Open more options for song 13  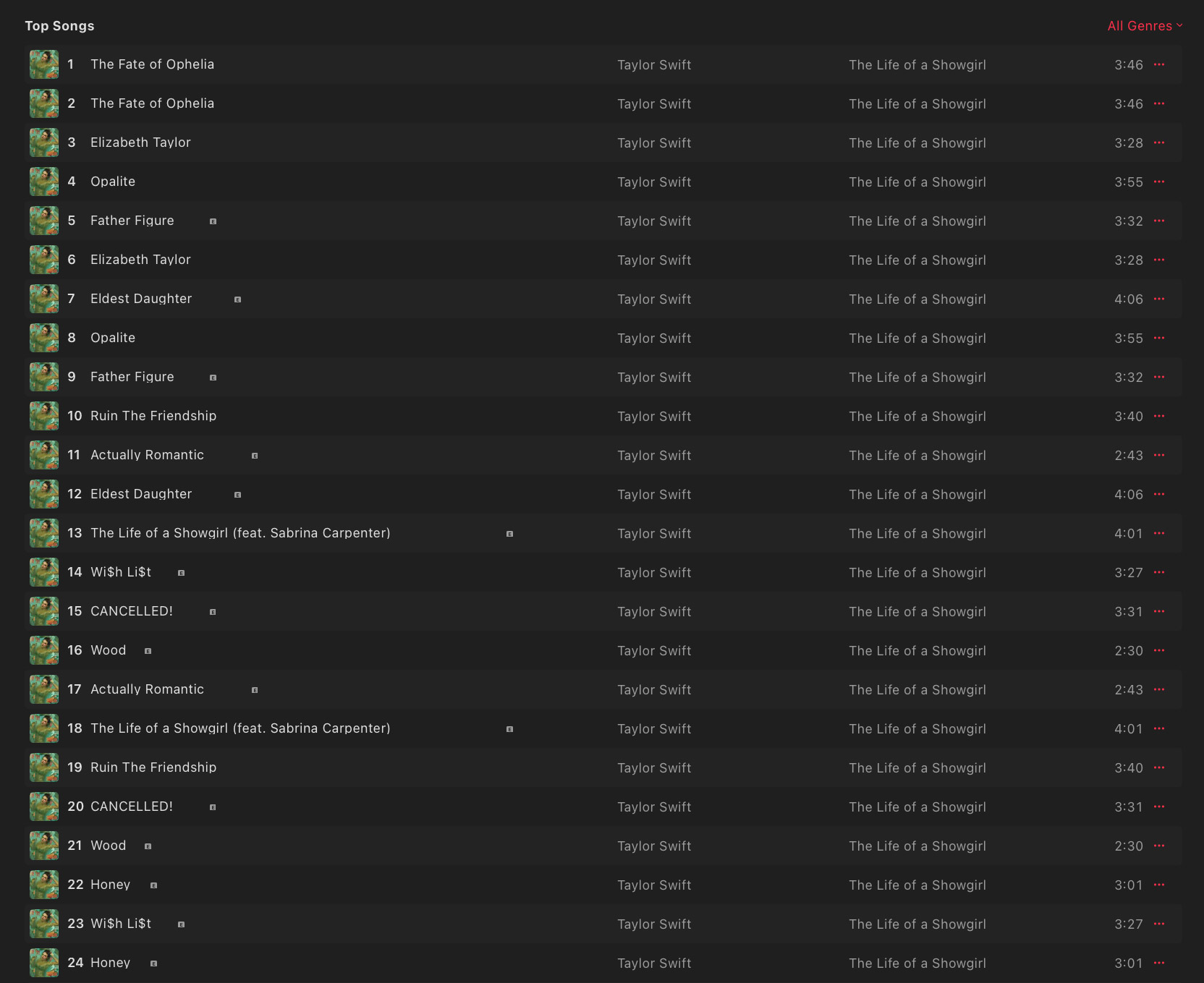(1159, 533)
